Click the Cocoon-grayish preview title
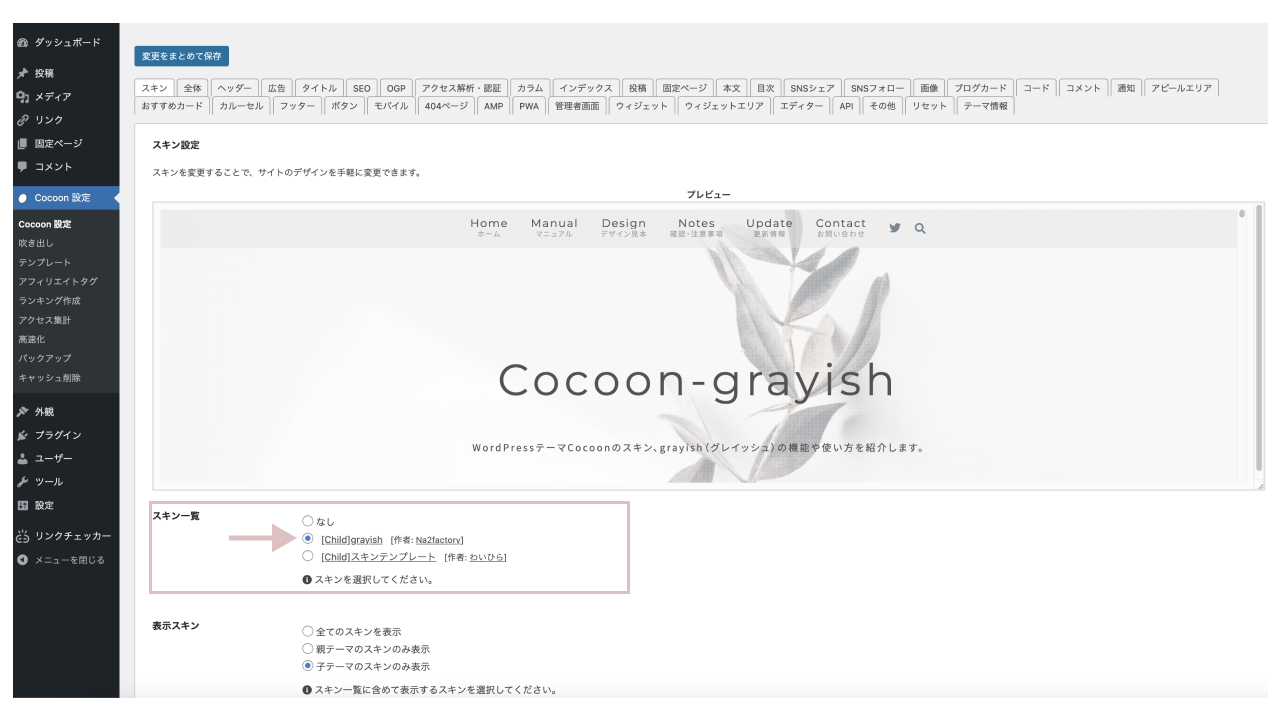Viewport: 1280px width, 720px height. [x=696, y=380]
